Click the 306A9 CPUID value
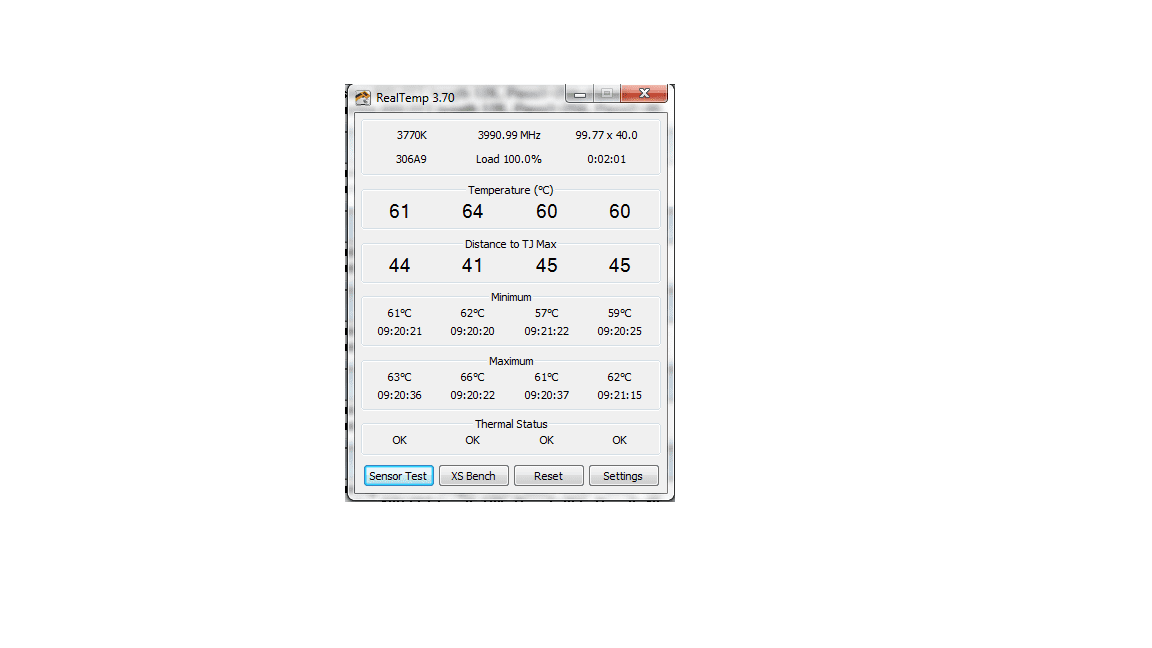The width and height of the screenshot is (1152, 648). [411, 159]
